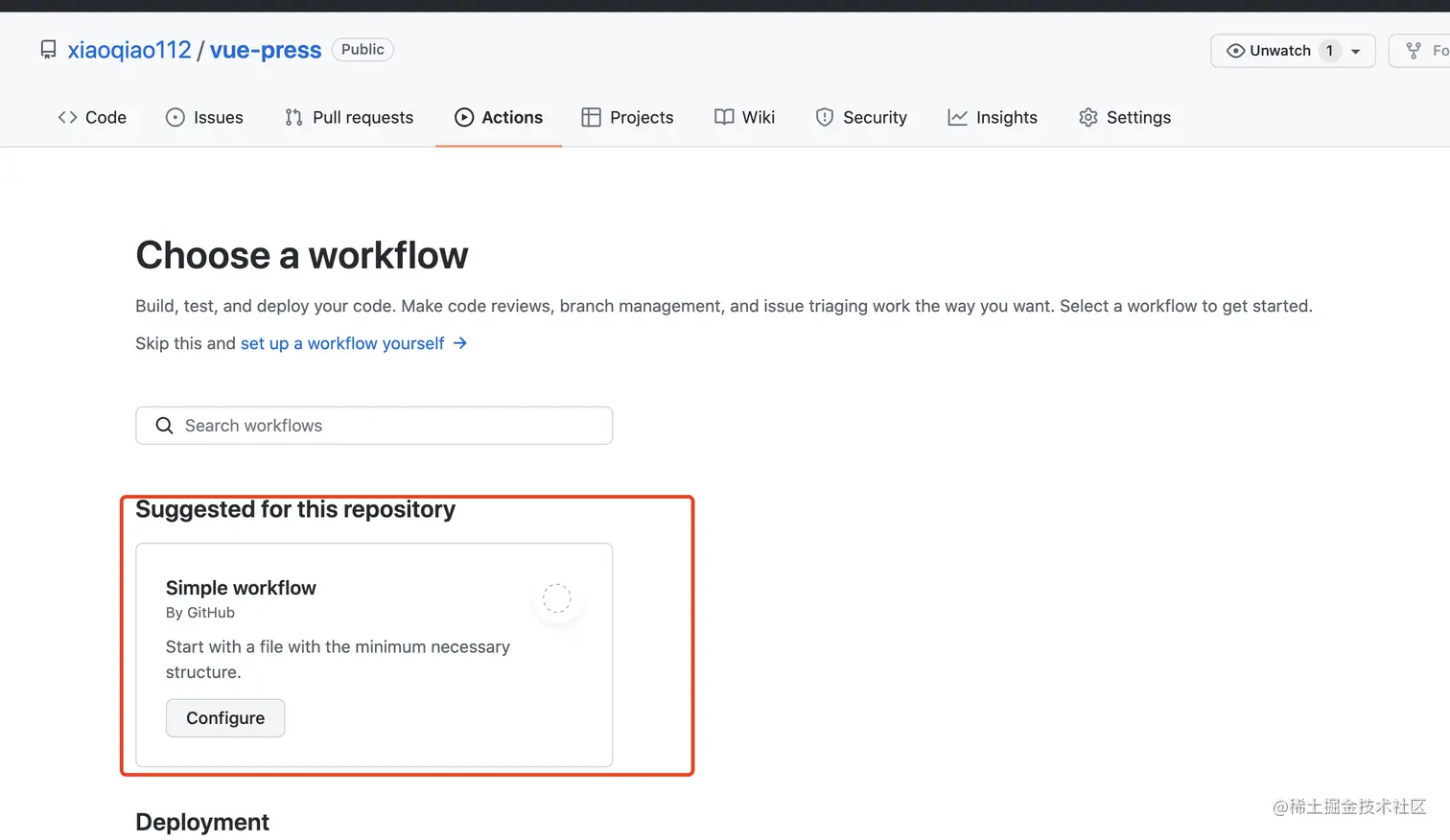The height and width of the screenshot is (840, 1450).
Task: Click the Issues circle icon
Action: [175, 117]
